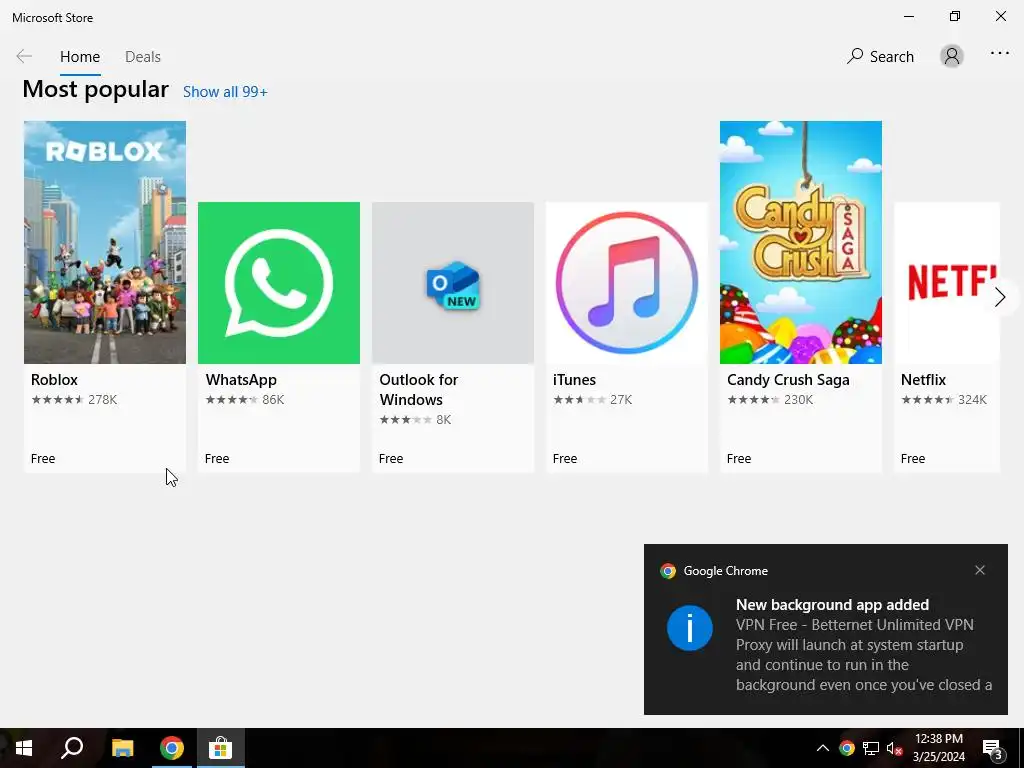Open the clock showing 12:38 PM

pos(938,748)
